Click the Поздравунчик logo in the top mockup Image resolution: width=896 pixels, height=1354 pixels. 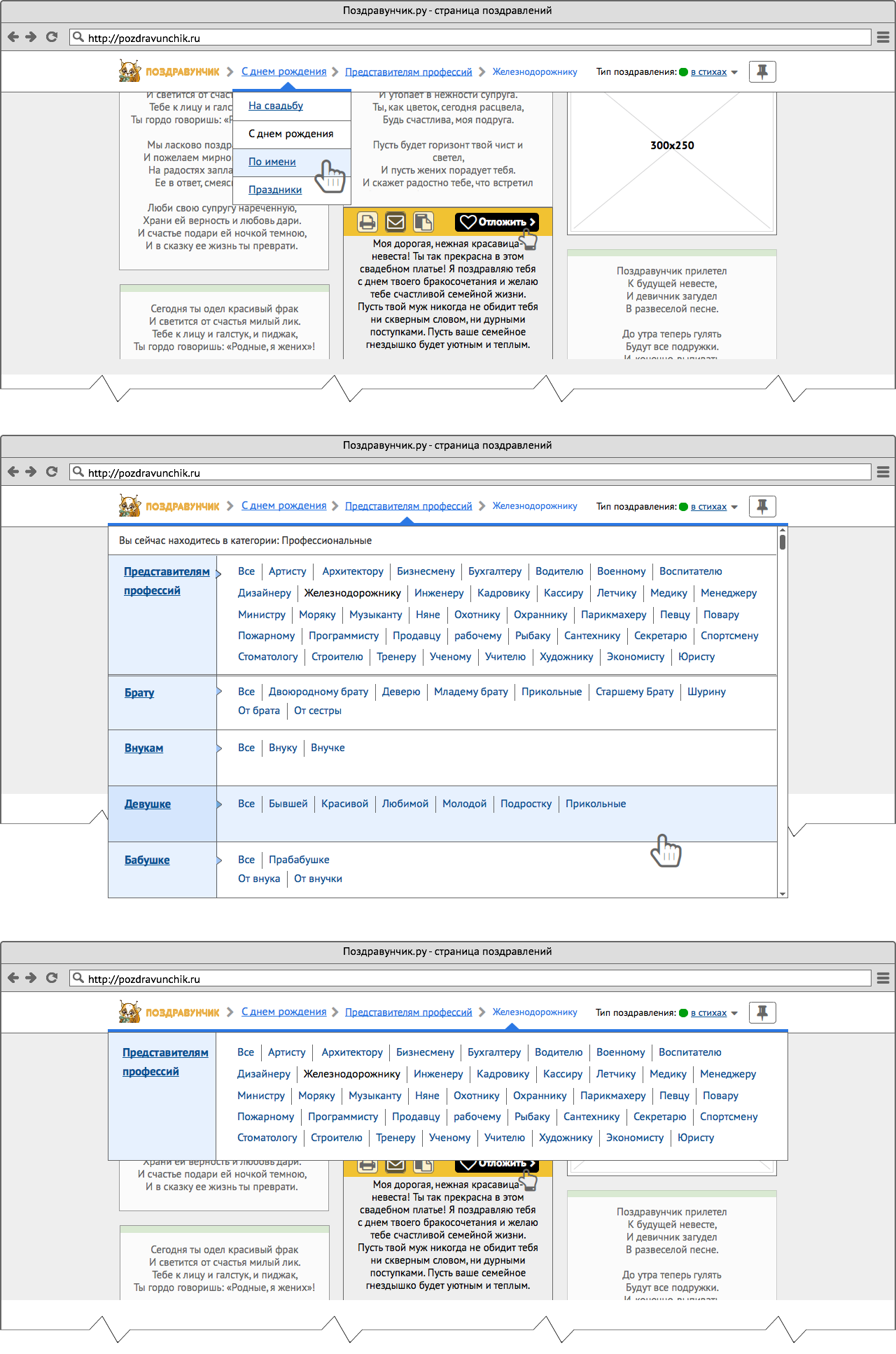coord(169,71)
